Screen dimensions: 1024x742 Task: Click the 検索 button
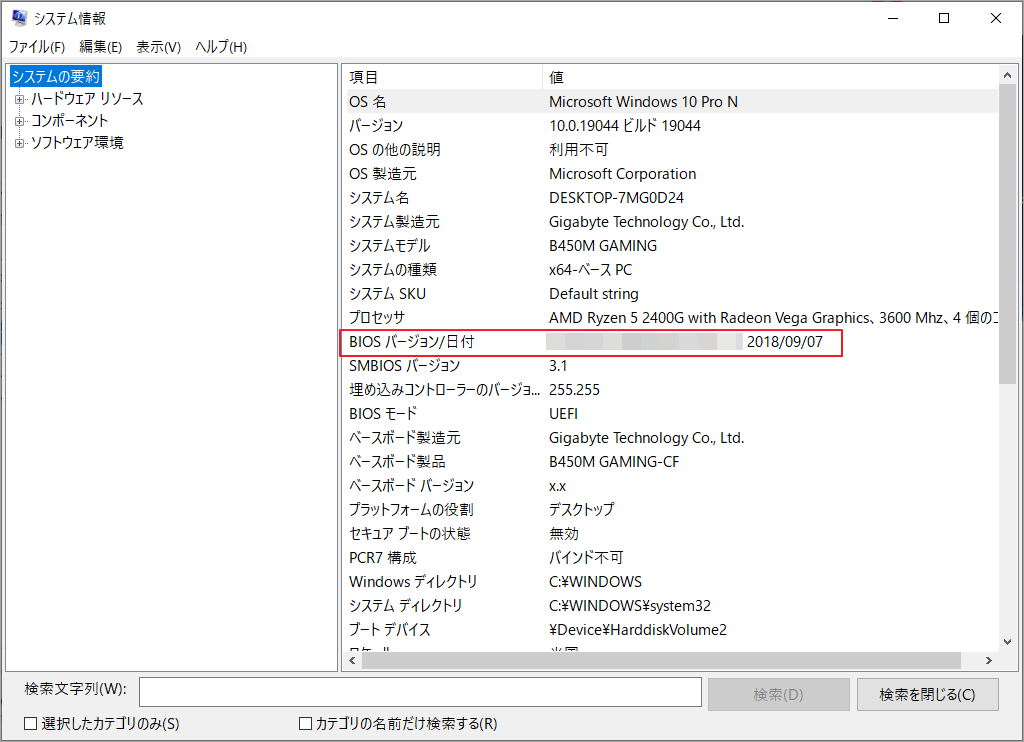pos(779,693)
